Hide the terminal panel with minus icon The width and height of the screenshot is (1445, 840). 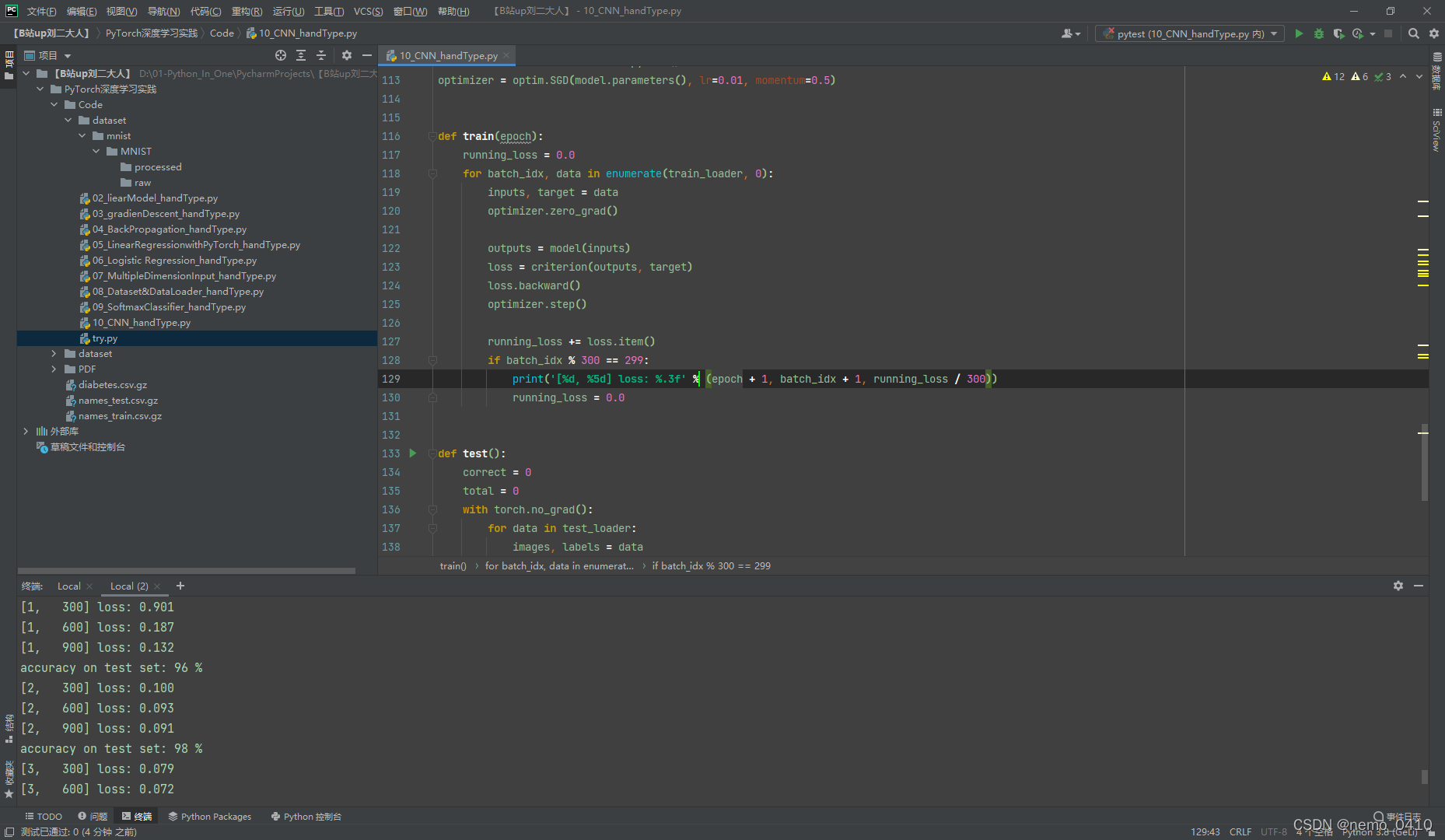[1419, 586]
